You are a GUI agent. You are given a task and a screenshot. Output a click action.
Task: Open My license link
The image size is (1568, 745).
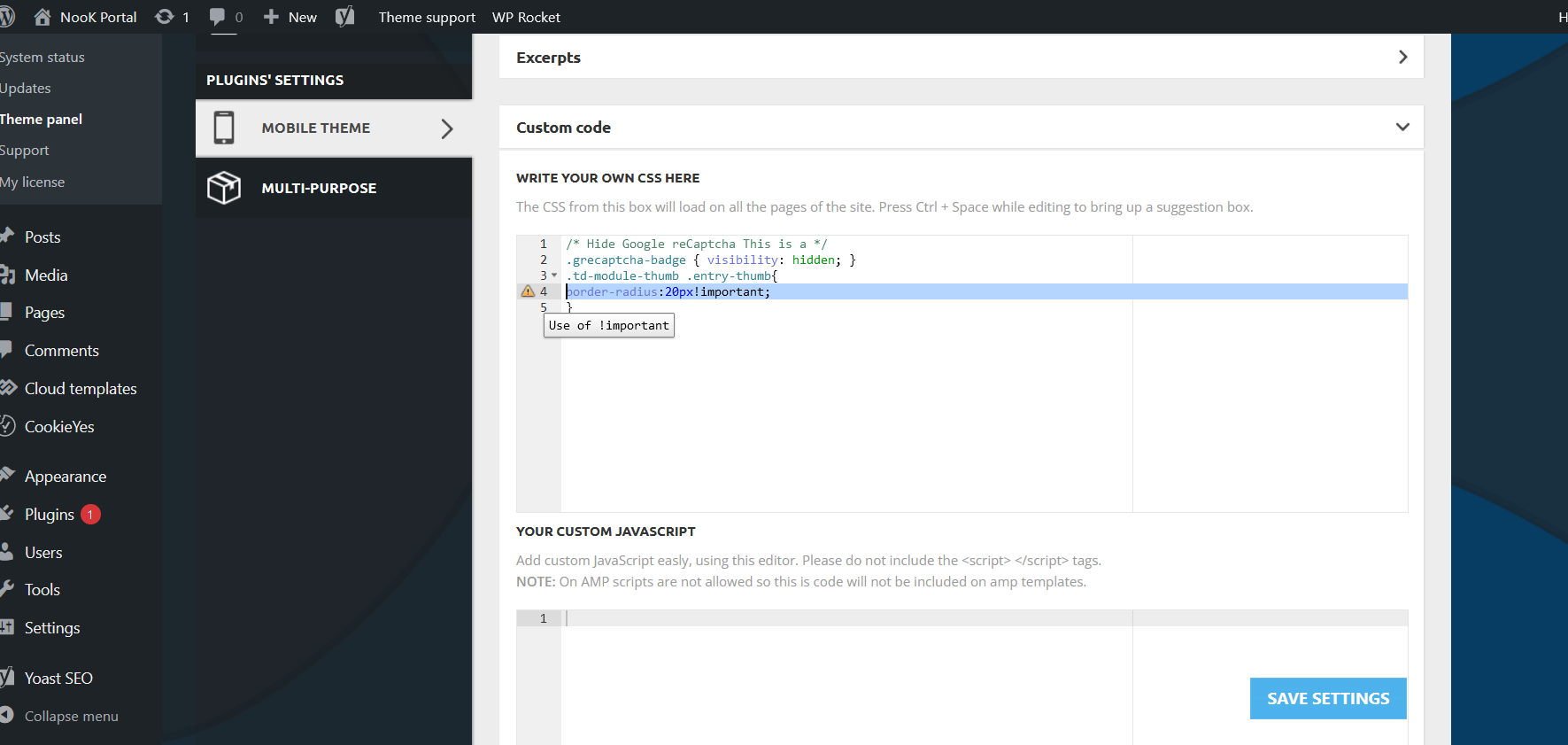click(x=33, y=182)
